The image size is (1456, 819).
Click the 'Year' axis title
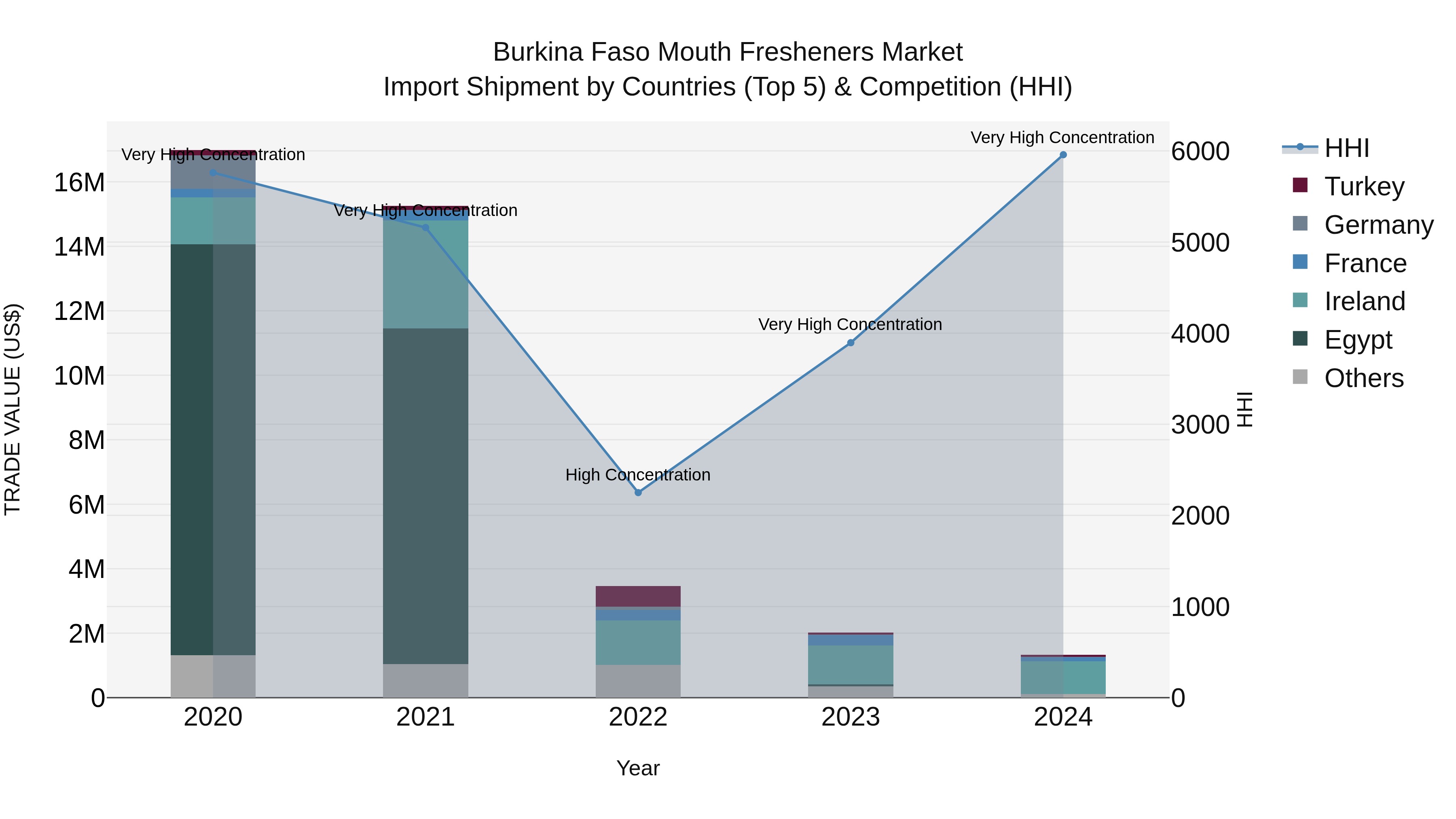click(638, 768)
